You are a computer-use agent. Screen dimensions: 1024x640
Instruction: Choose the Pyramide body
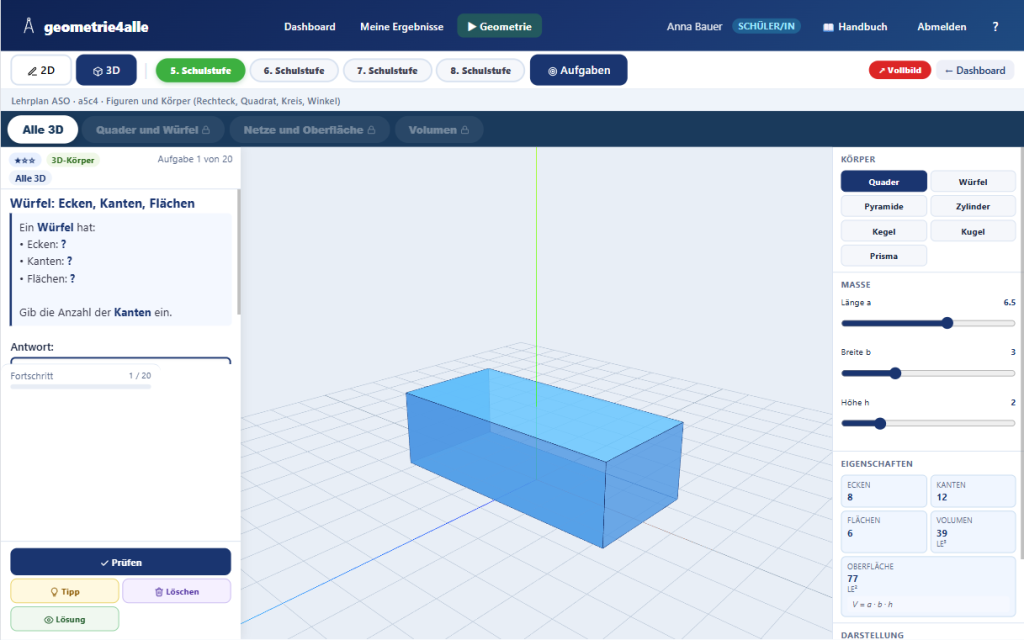[x=884, y=206]
